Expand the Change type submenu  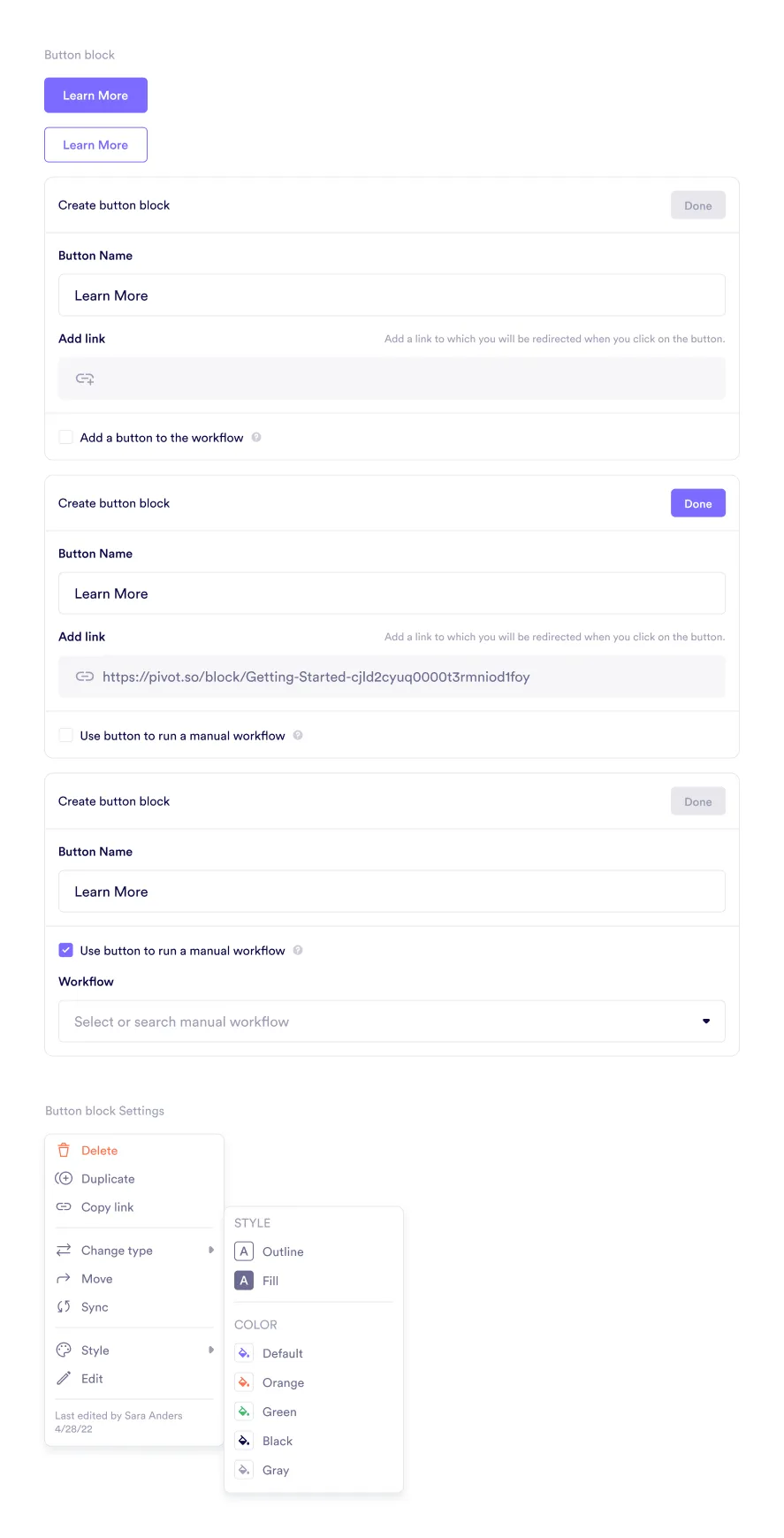coord(210,1251)
